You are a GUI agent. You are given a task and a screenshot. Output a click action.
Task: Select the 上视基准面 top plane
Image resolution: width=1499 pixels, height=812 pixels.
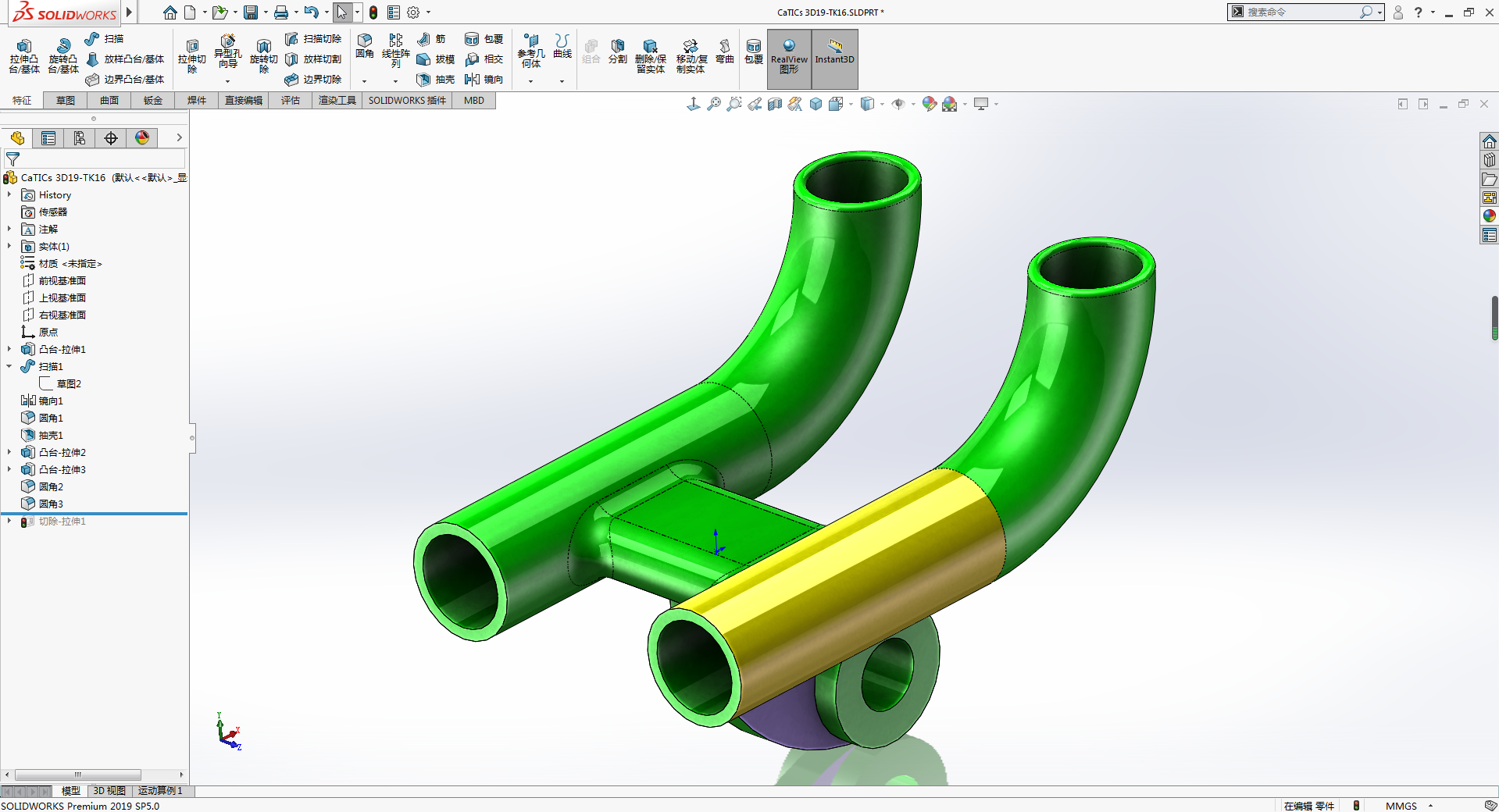coord(54,298)
